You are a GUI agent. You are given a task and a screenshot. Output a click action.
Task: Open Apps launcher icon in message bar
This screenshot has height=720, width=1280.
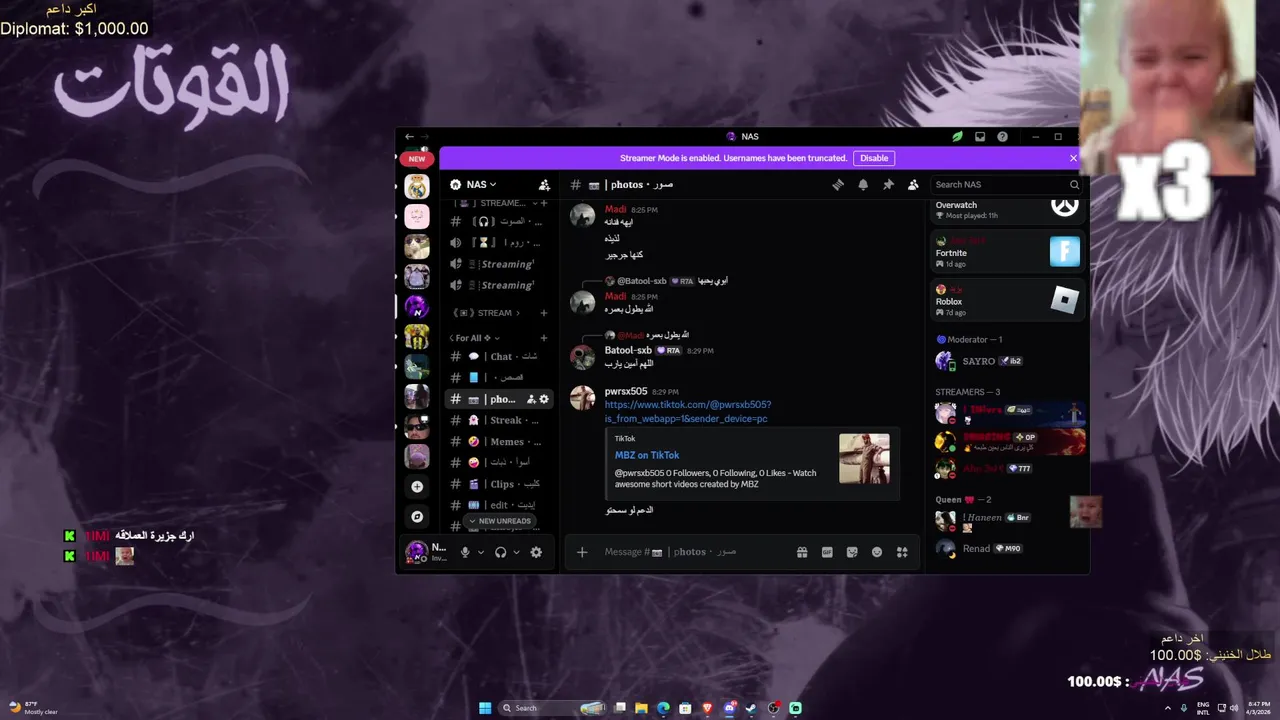[x=902, y=552]
